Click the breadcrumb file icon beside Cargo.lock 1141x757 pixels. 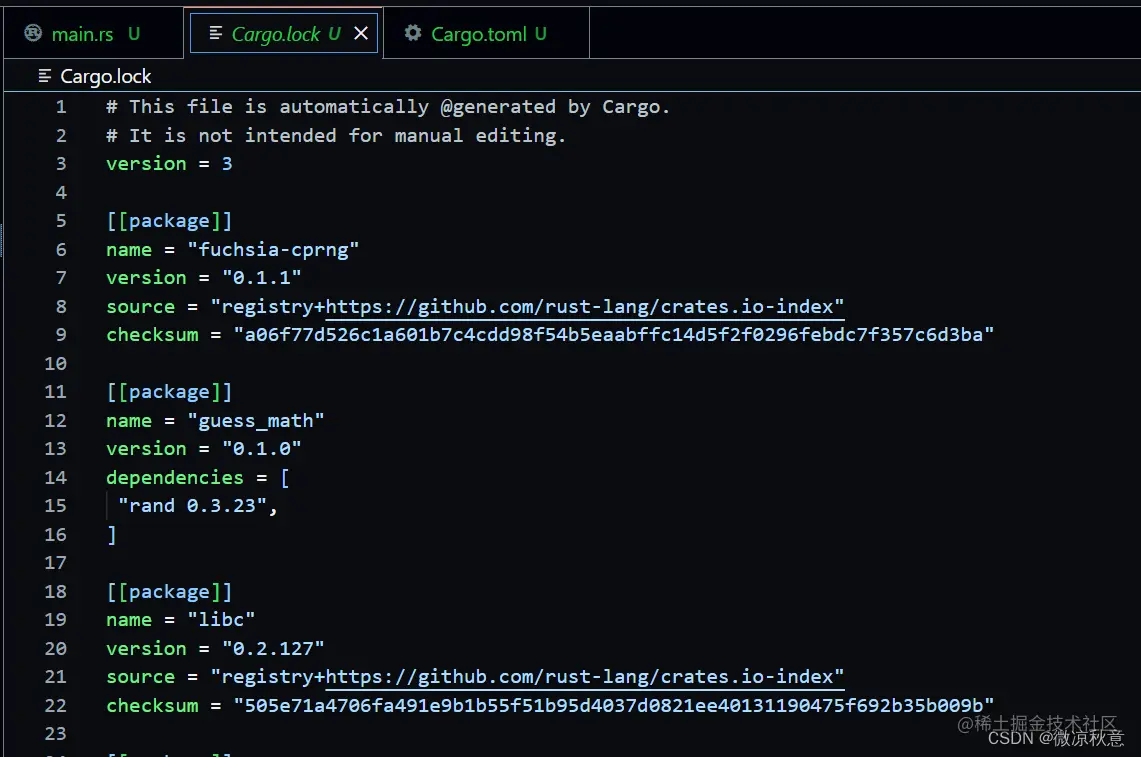point(44,76)
